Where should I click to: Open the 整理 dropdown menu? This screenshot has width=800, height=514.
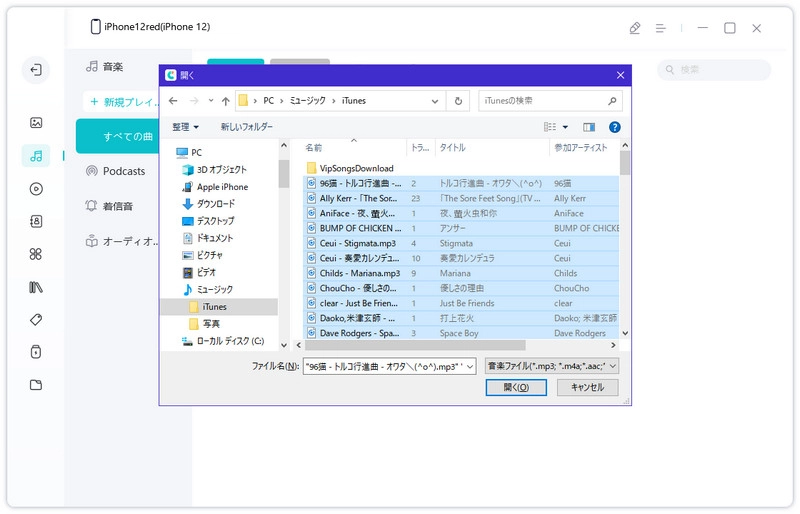[x=185, y=127]
